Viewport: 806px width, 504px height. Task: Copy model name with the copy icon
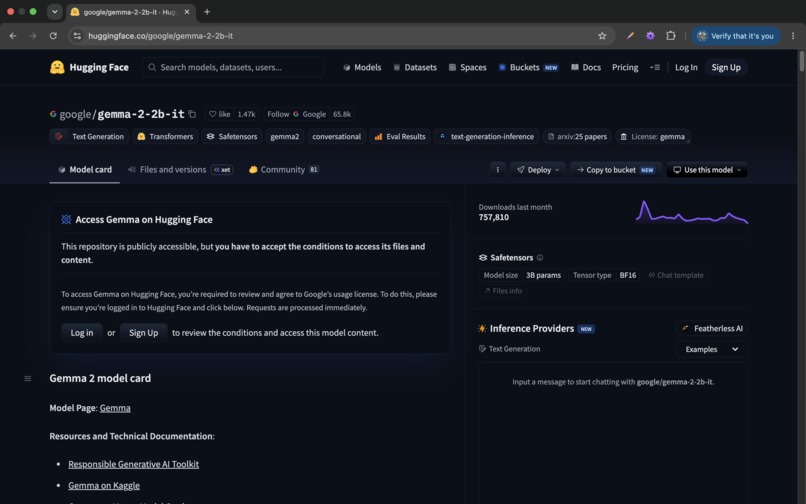192,114
